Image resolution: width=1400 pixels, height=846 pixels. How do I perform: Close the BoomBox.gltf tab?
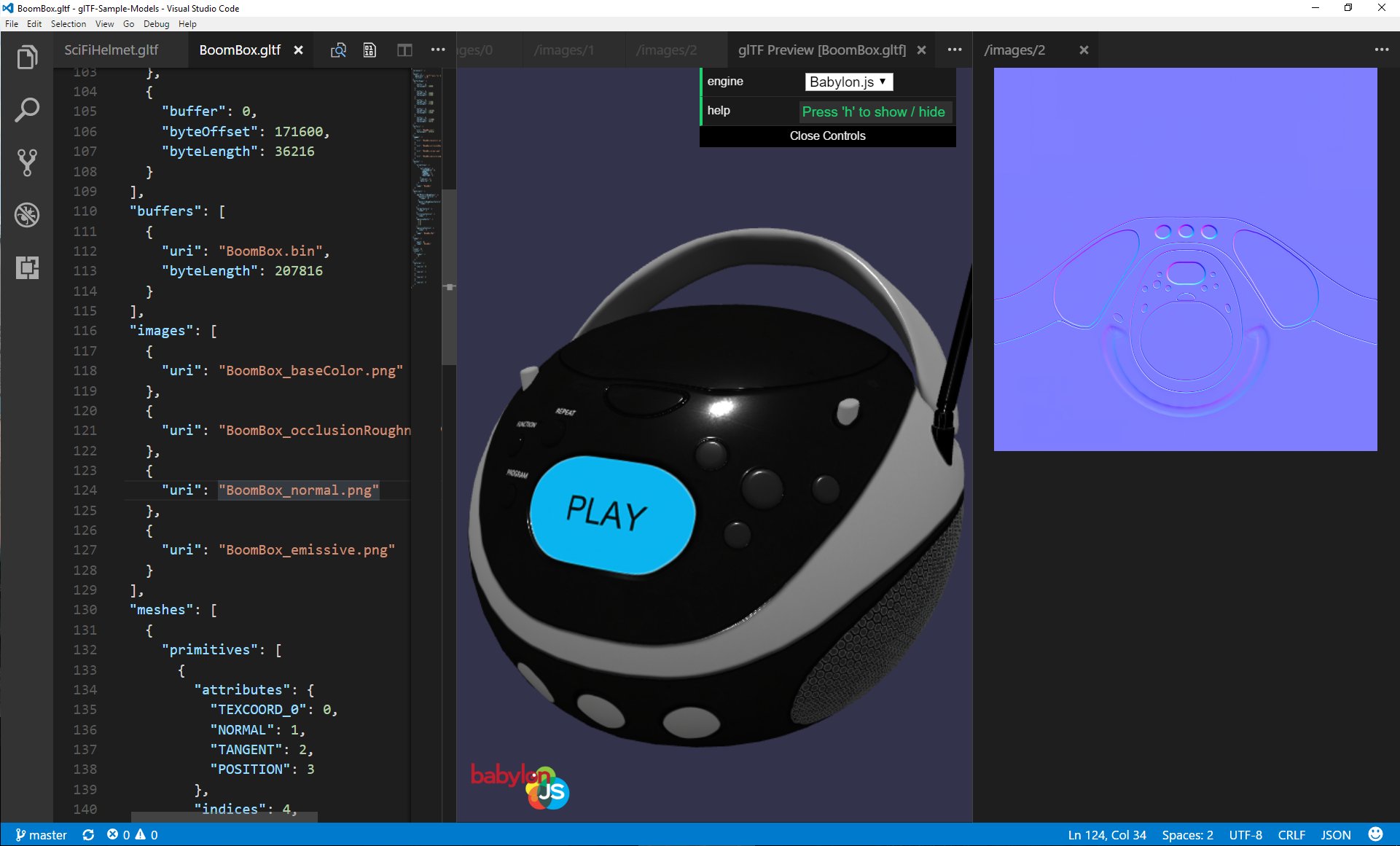point(298,50)
